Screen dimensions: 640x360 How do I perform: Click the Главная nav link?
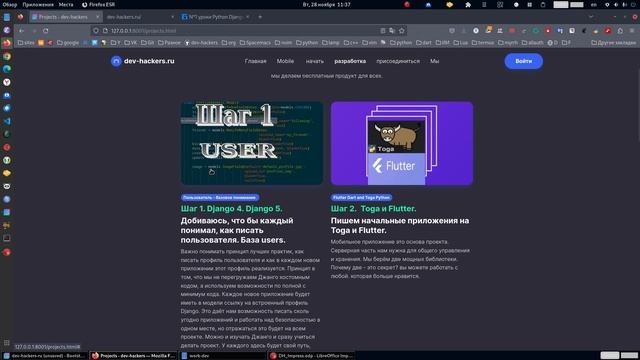pos(256,61)
